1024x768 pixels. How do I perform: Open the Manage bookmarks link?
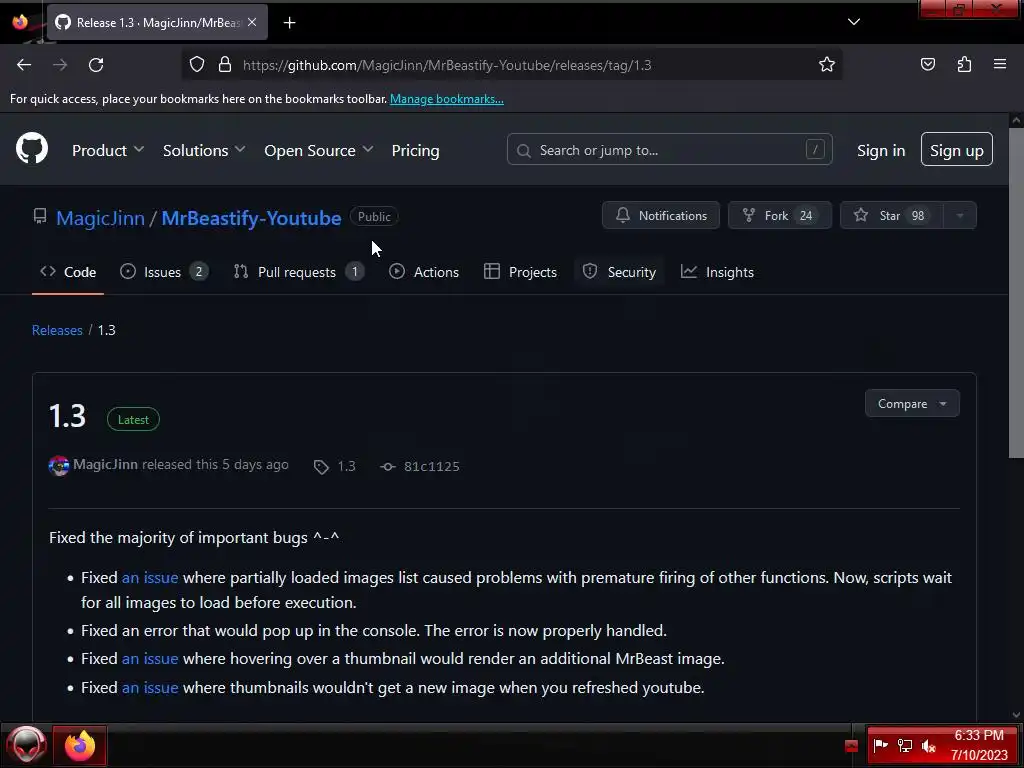447,99
